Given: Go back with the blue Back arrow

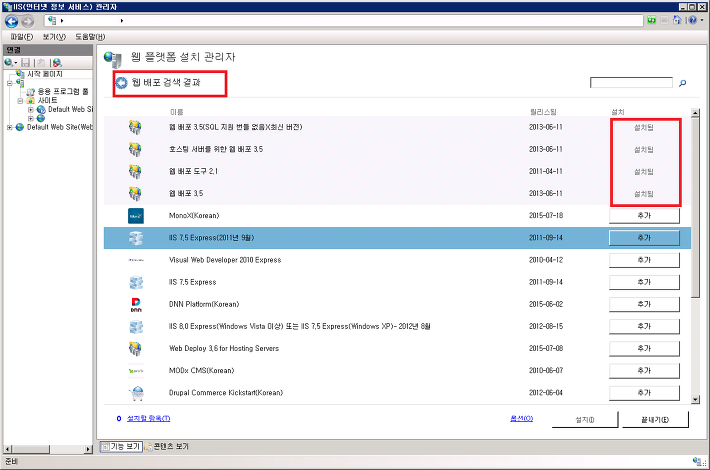Looking at the screenshot, I should point(12,21).
